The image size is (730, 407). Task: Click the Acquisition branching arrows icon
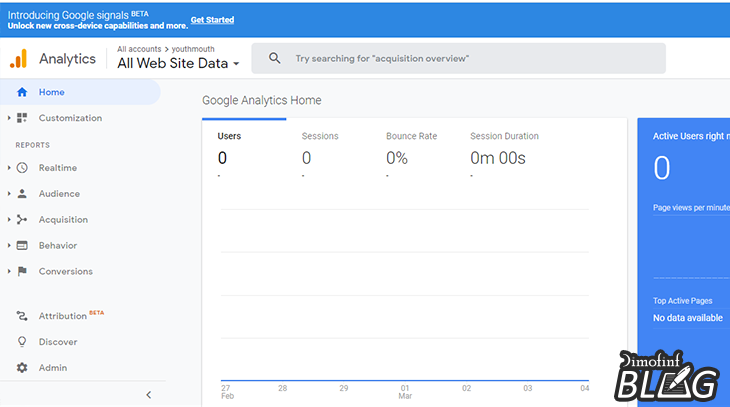(x=22, y=219)
